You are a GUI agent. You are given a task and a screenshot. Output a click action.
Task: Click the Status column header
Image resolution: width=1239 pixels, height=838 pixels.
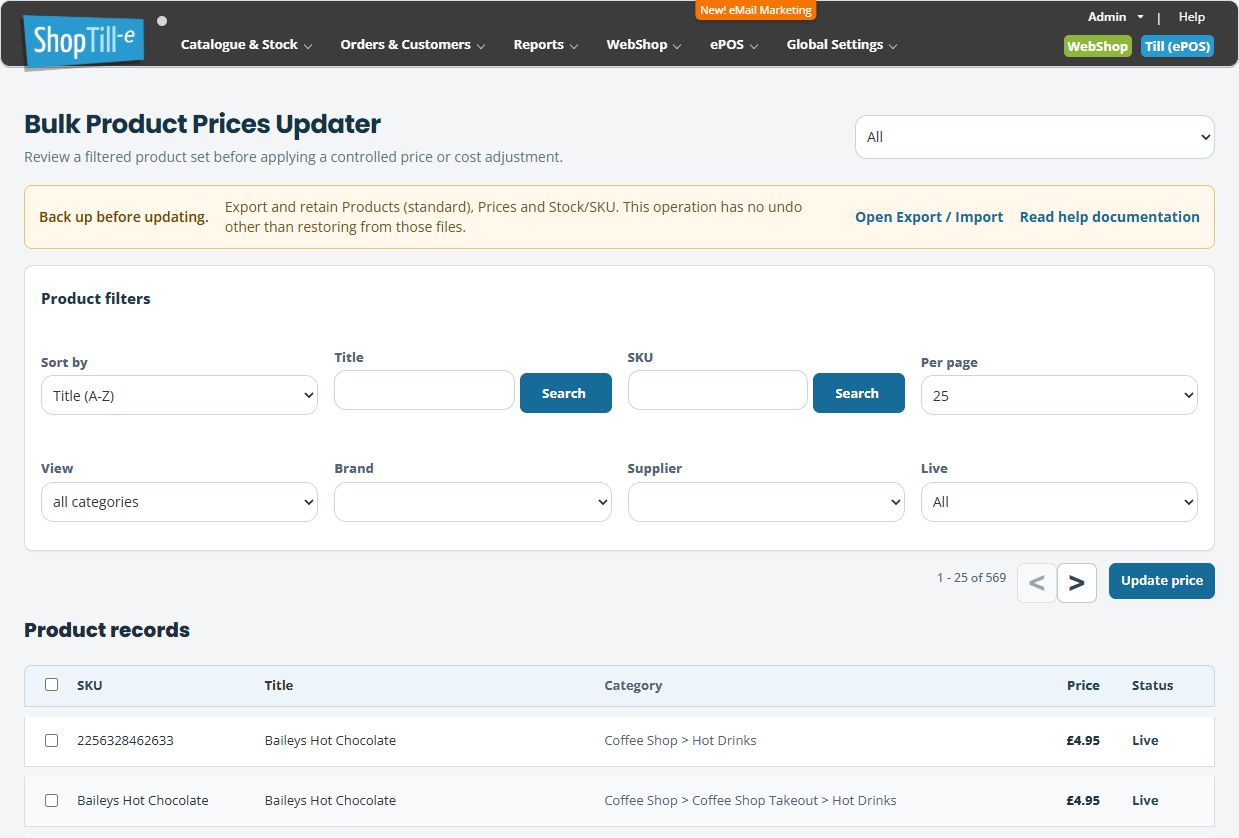1152,686
